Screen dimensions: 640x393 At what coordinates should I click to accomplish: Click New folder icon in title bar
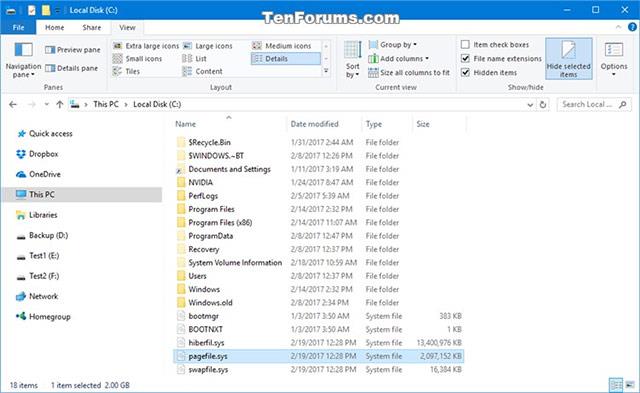46,10
